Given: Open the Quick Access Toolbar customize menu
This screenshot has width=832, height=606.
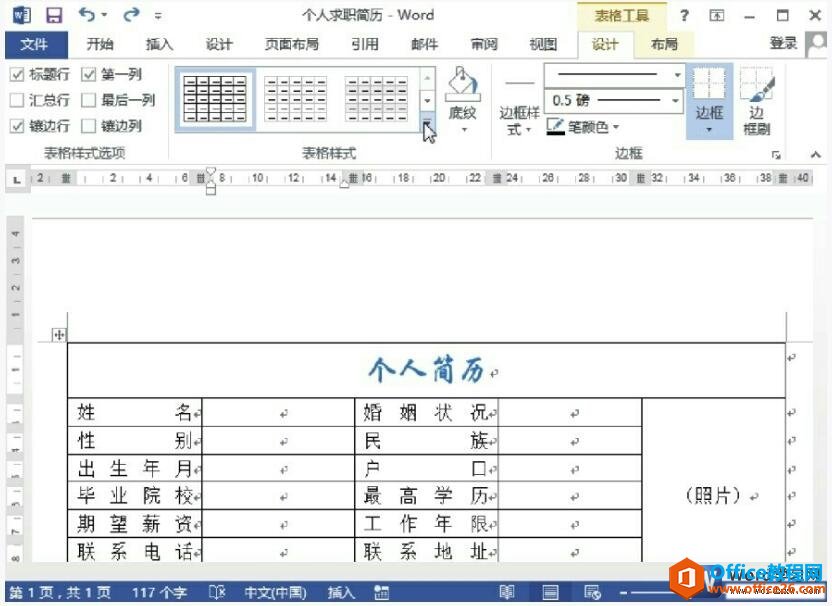Looking at the screenshot, I should tap(158, 16).
